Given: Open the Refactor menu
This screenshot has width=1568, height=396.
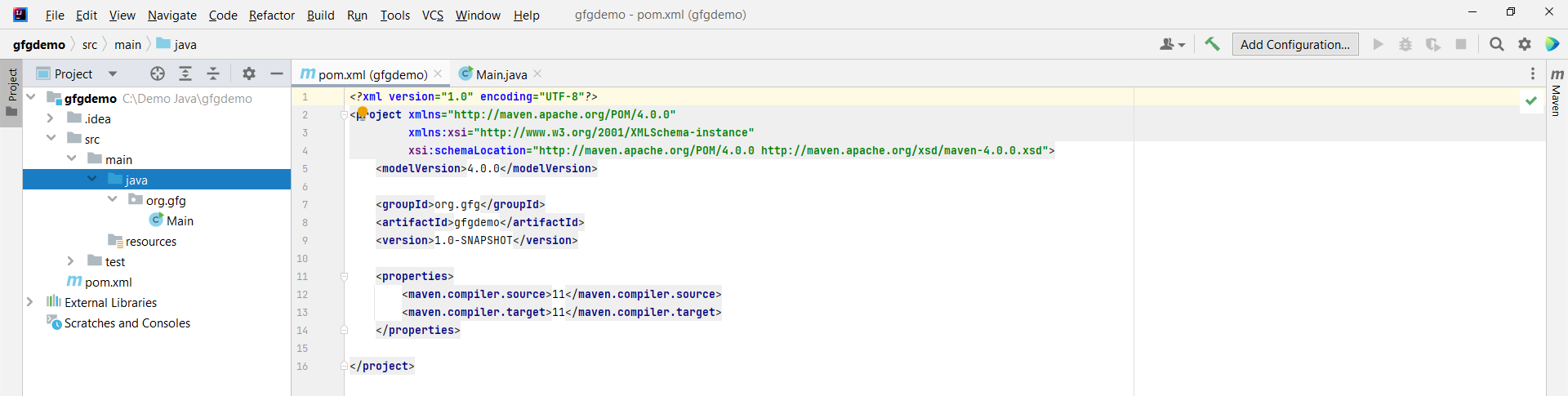Looking at the screenshot, I should click(x=271, y=15).
